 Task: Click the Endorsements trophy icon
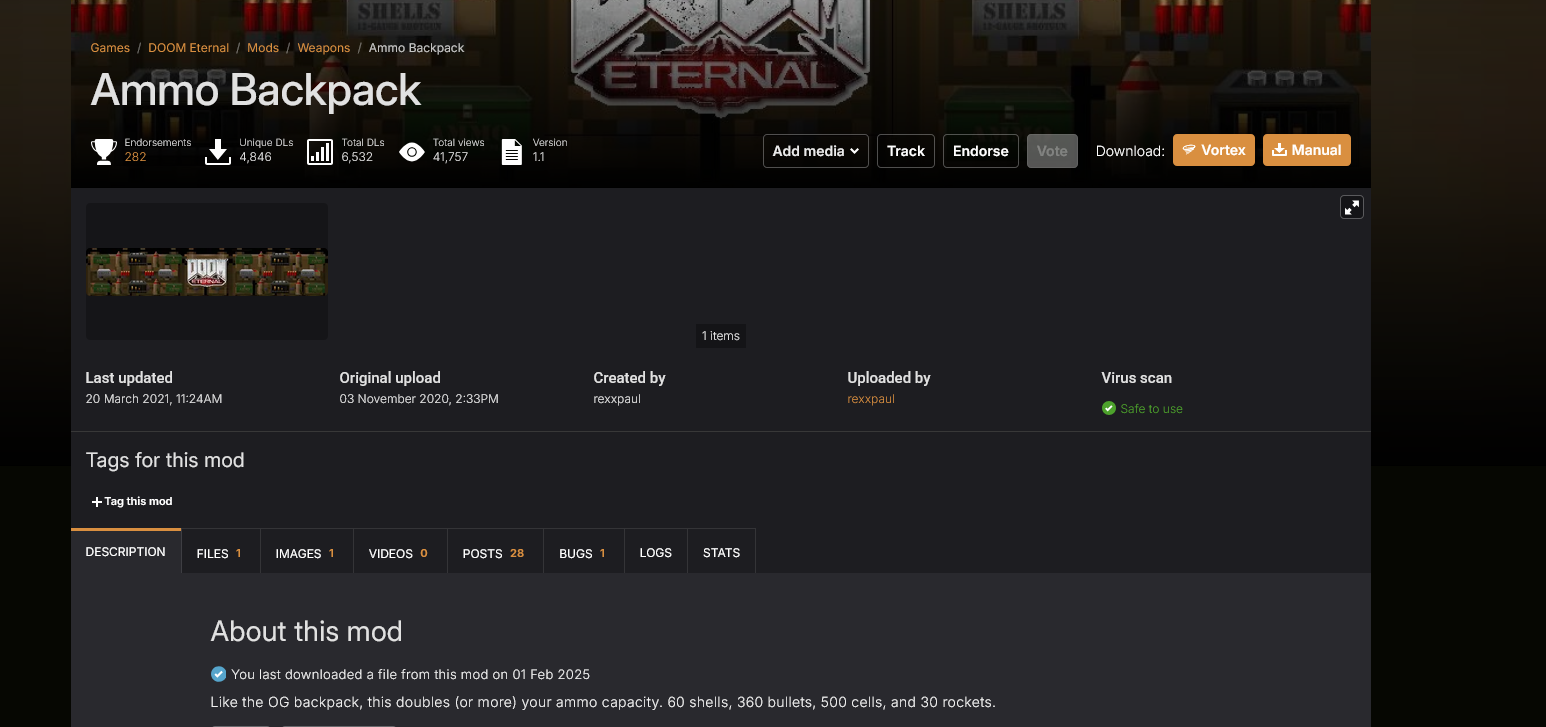tap(104, 151)
